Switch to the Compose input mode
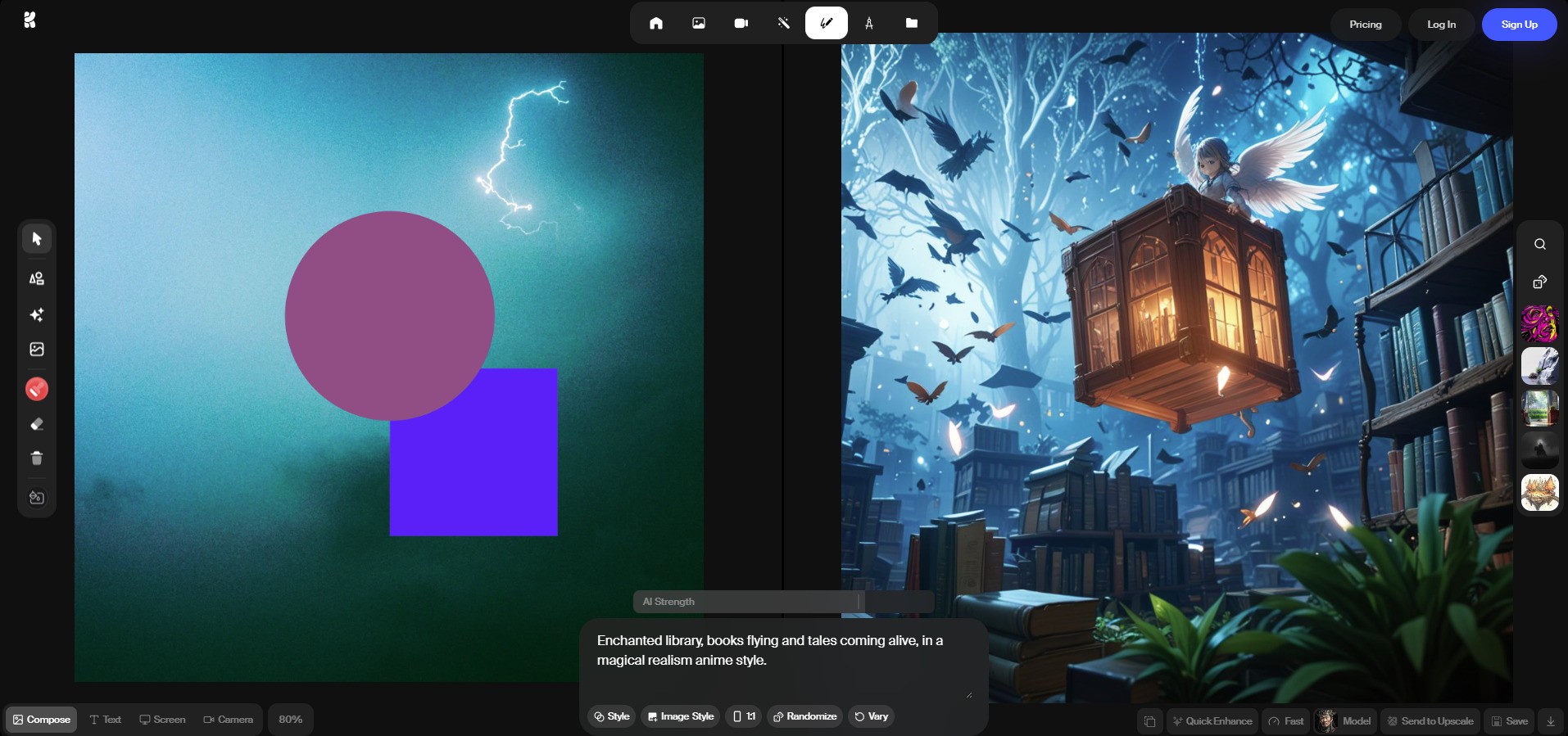Image resolution: width=1568 pixels, height=736 pixels. (x=42, y=720)
